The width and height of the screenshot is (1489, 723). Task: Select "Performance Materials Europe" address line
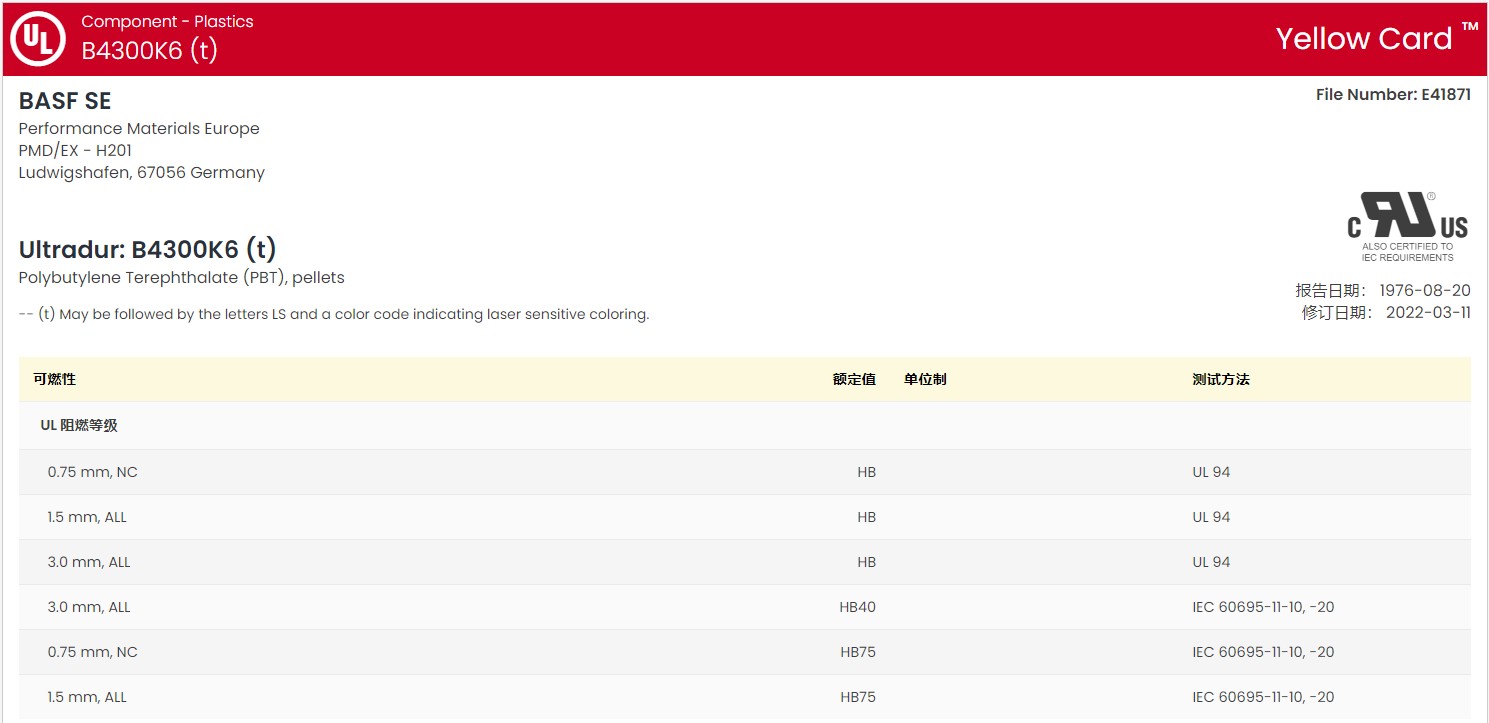(139, 129)
